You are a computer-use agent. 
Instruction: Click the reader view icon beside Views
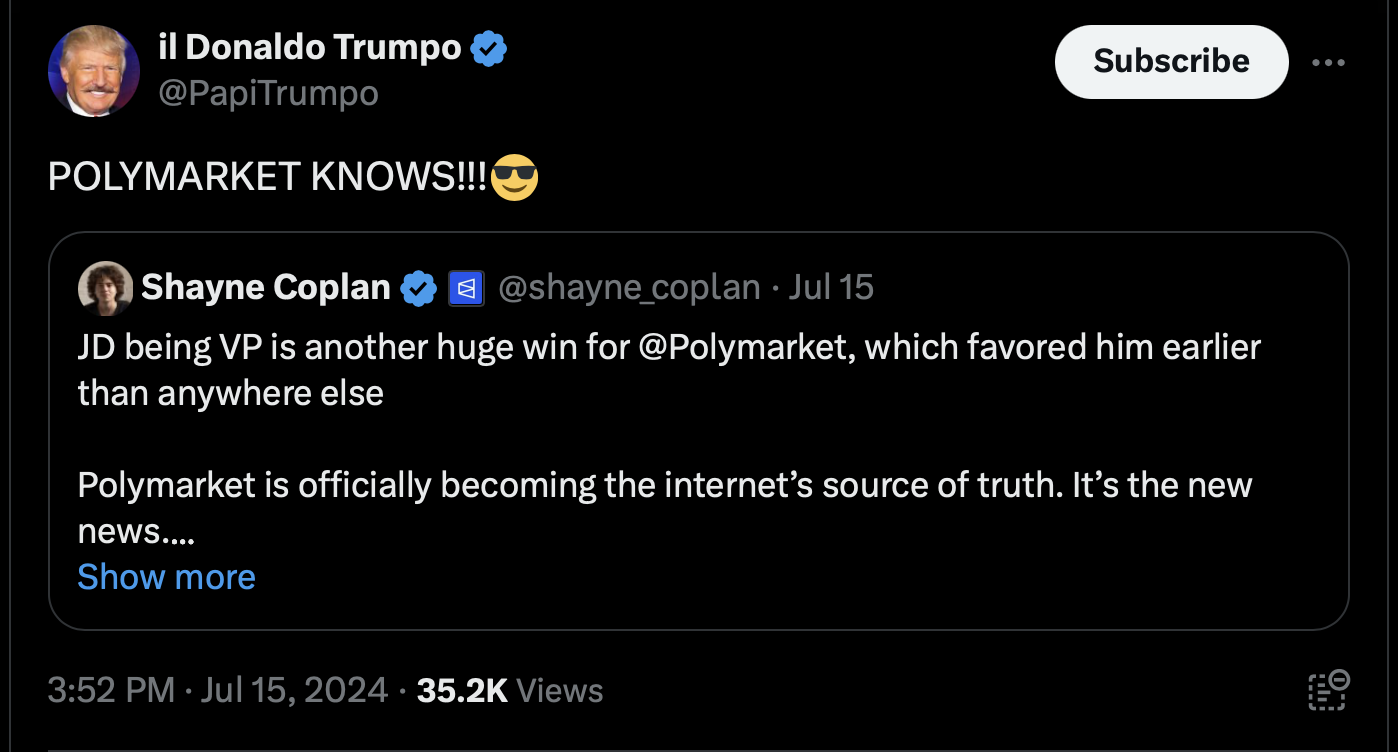(1328, 690)
